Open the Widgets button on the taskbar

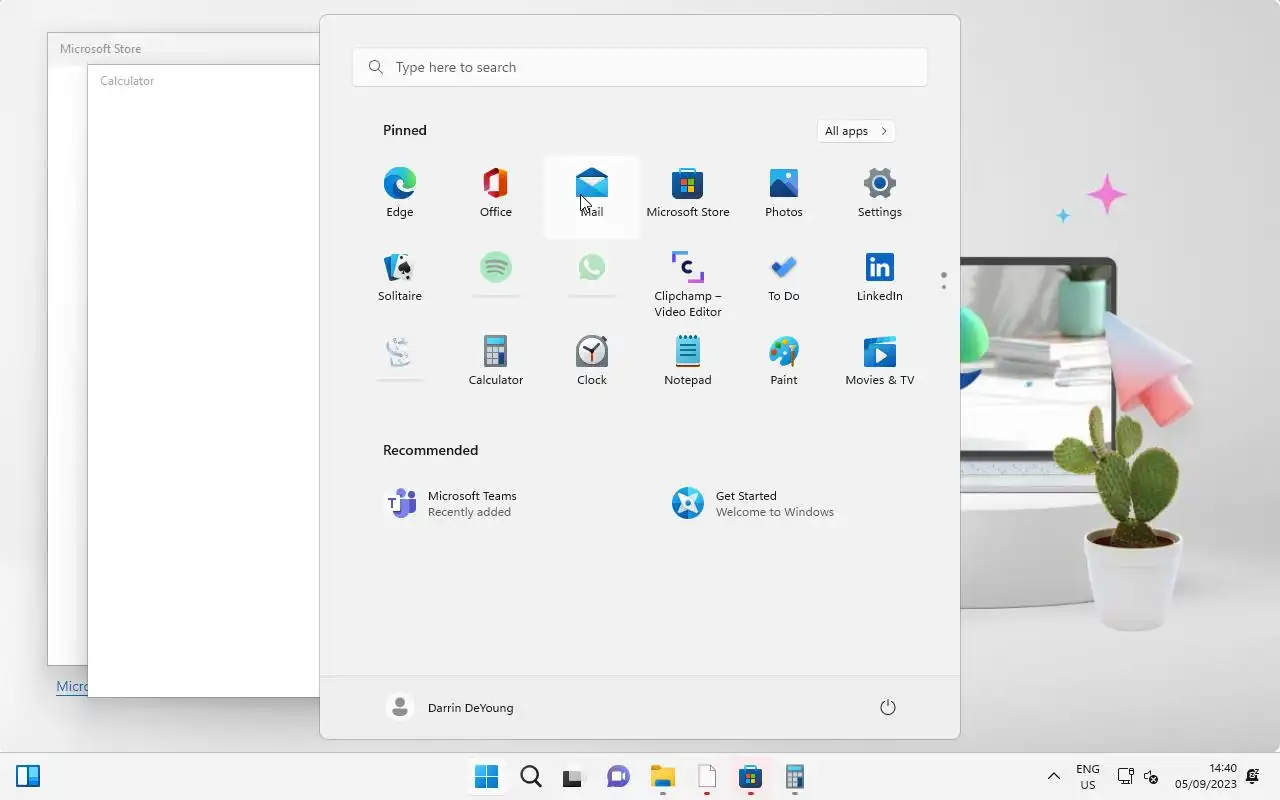tap(28, 776)
